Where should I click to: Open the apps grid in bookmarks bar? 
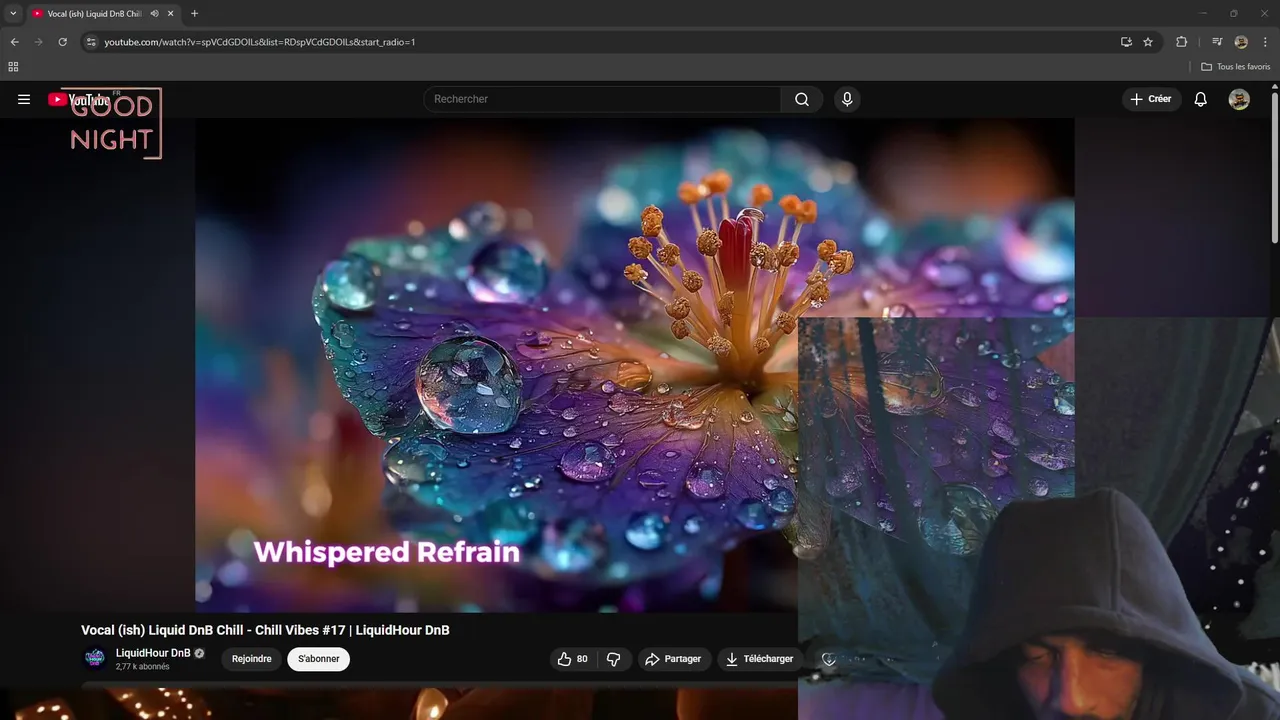[x=13, y=67]
